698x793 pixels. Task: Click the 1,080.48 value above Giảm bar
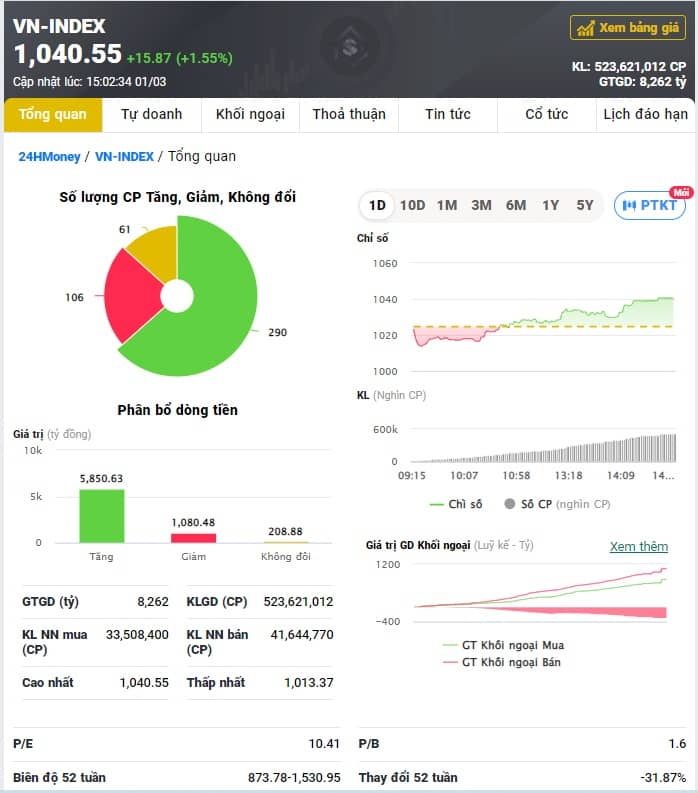(193, 522)
